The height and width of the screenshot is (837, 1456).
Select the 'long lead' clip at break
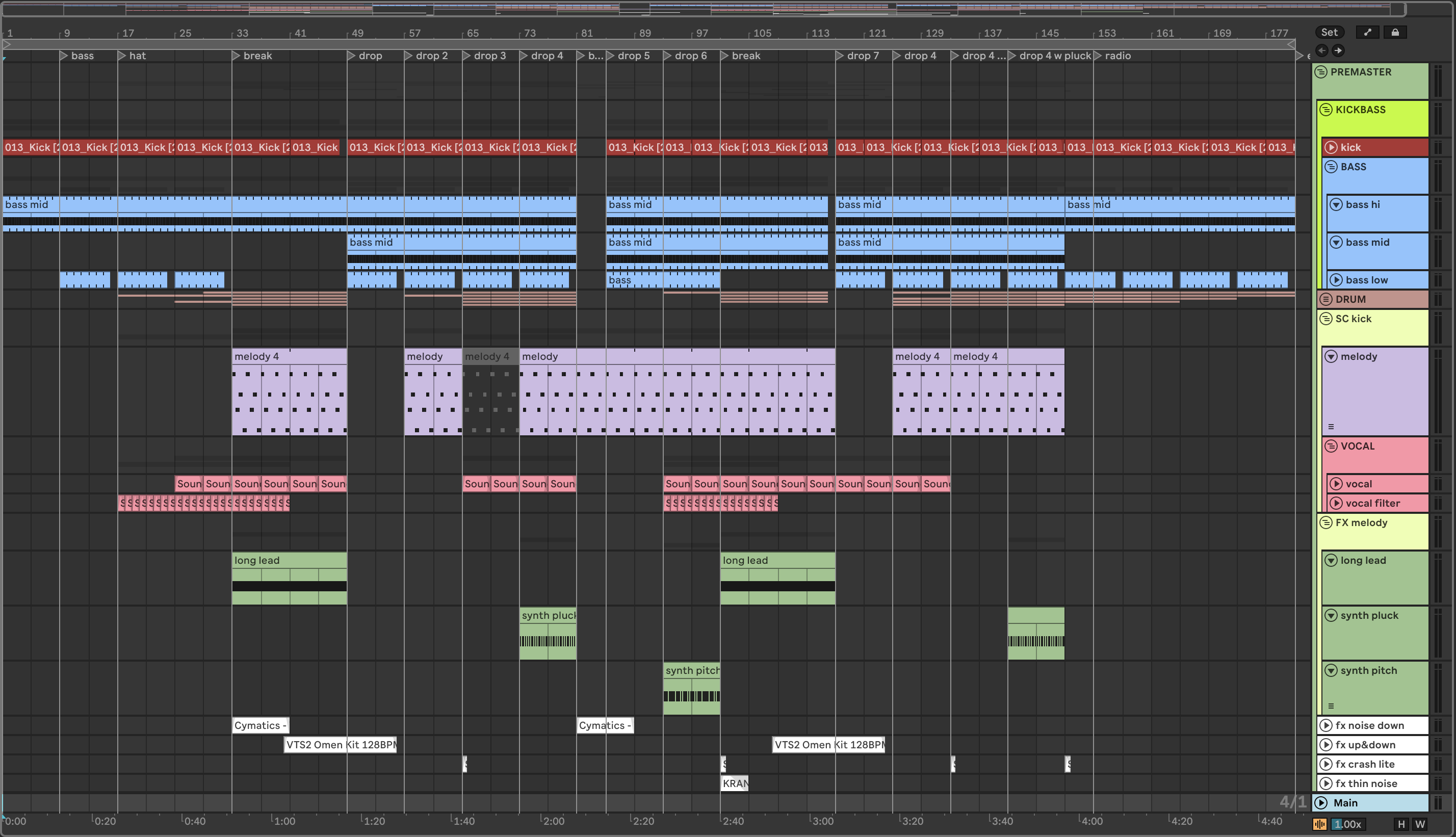pos(289,561)
